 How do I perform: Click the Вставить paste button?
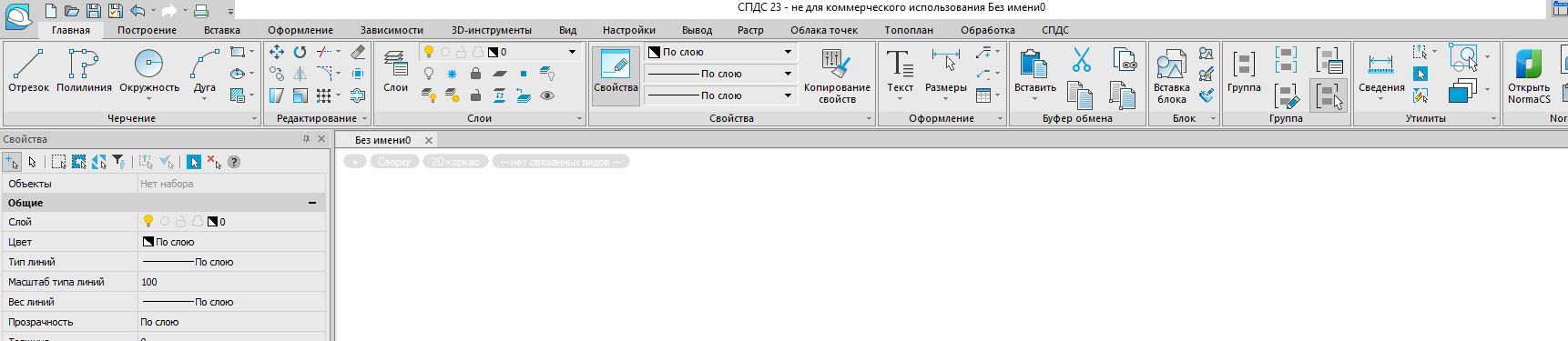pyautogui.click(x=1034, y=71)
